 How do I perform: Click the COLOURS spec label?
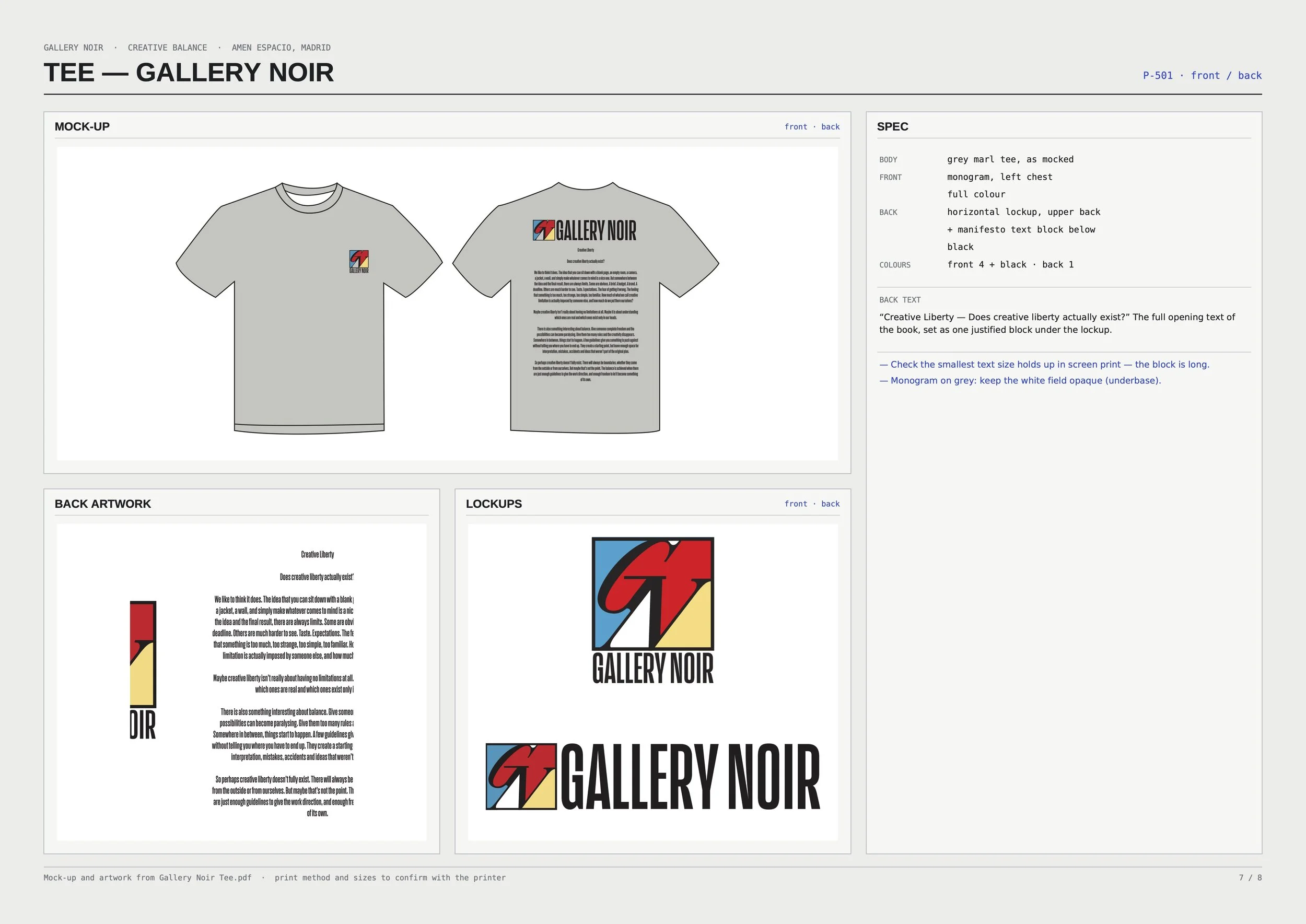pyautogui.click(x=894, y=265)
